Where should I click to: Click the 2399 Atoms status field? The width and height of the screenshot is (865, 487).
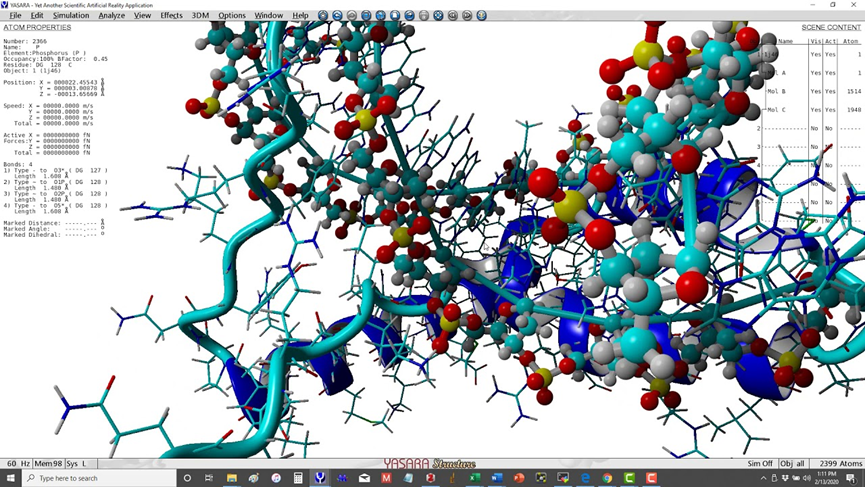click(841, 463)
